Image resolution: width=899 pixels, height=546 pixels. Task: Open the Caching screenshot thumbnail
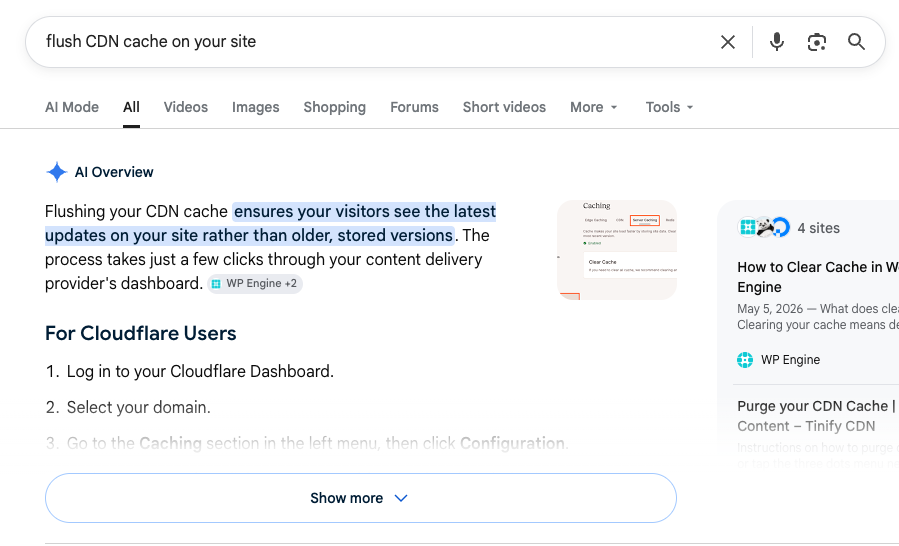[x=617, y=250]
